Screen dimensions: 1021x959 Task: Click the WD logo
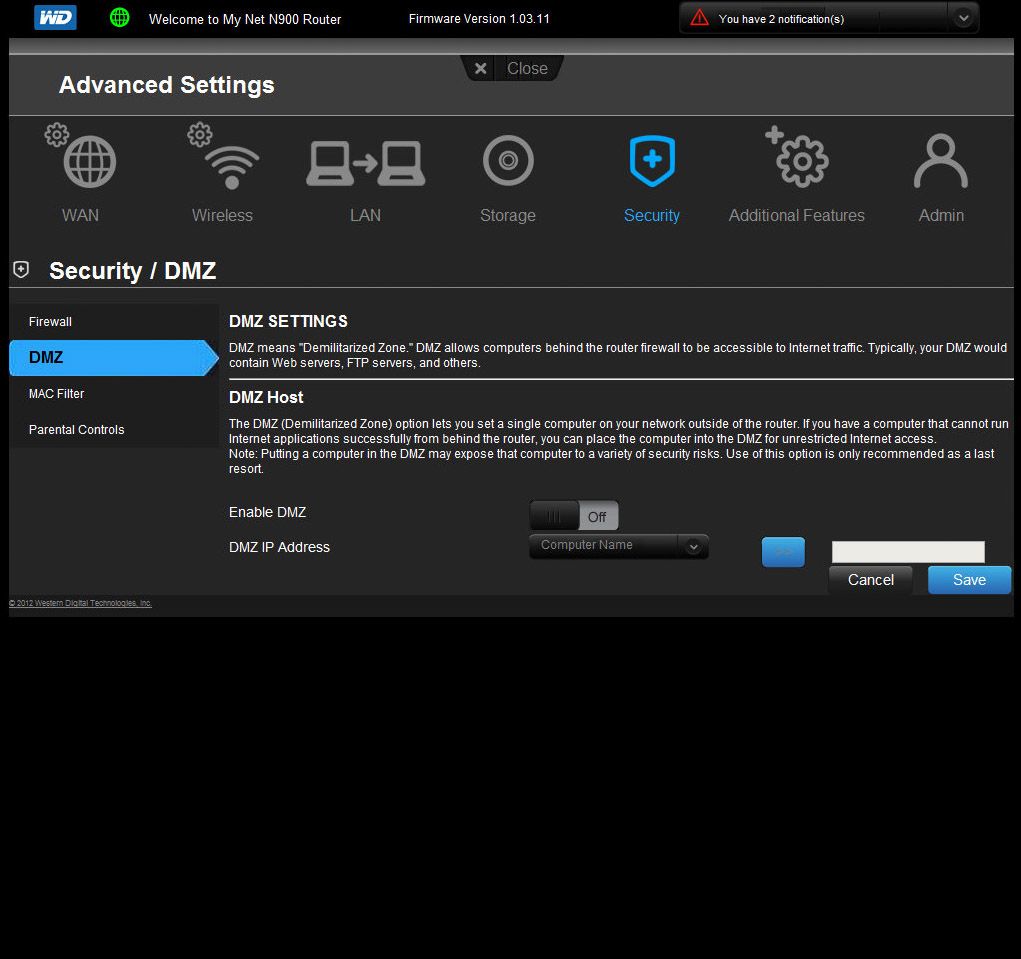click(x=55, y=18)
